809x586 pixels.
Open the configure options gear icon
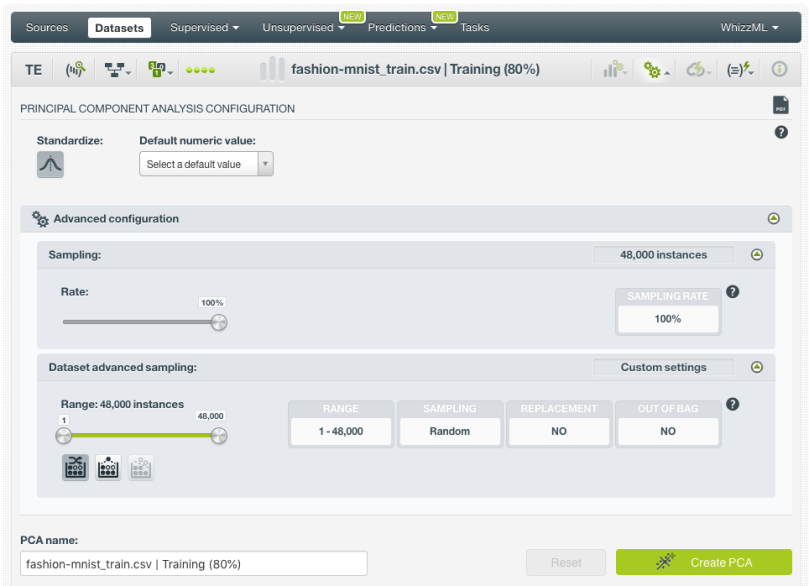point(654,69)
